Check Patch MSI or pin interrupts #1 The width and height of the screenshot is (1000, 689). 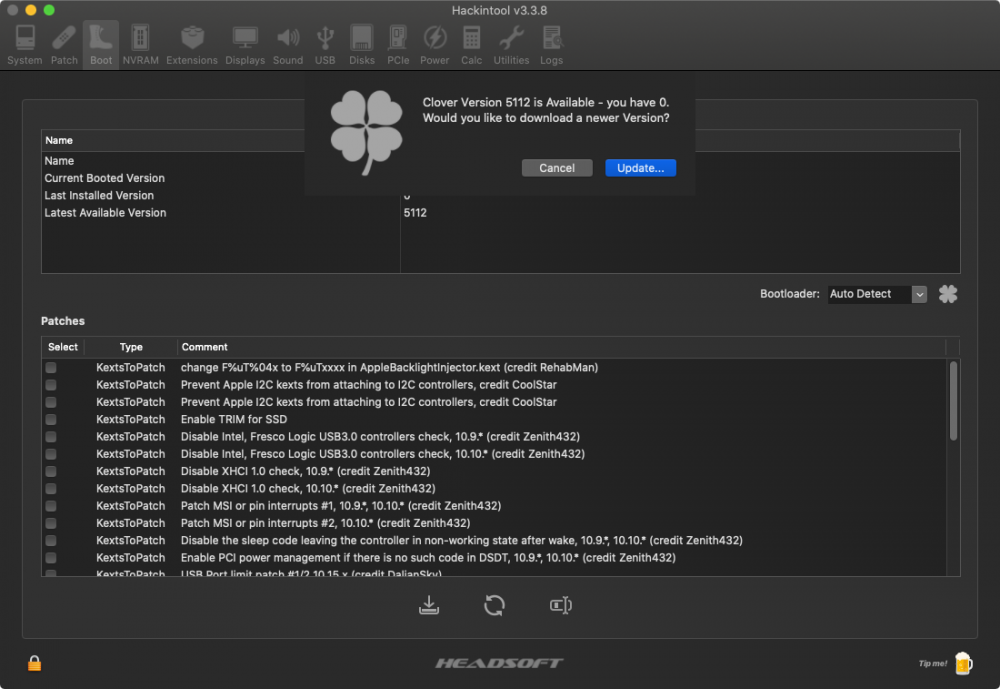tap(51, 505)
